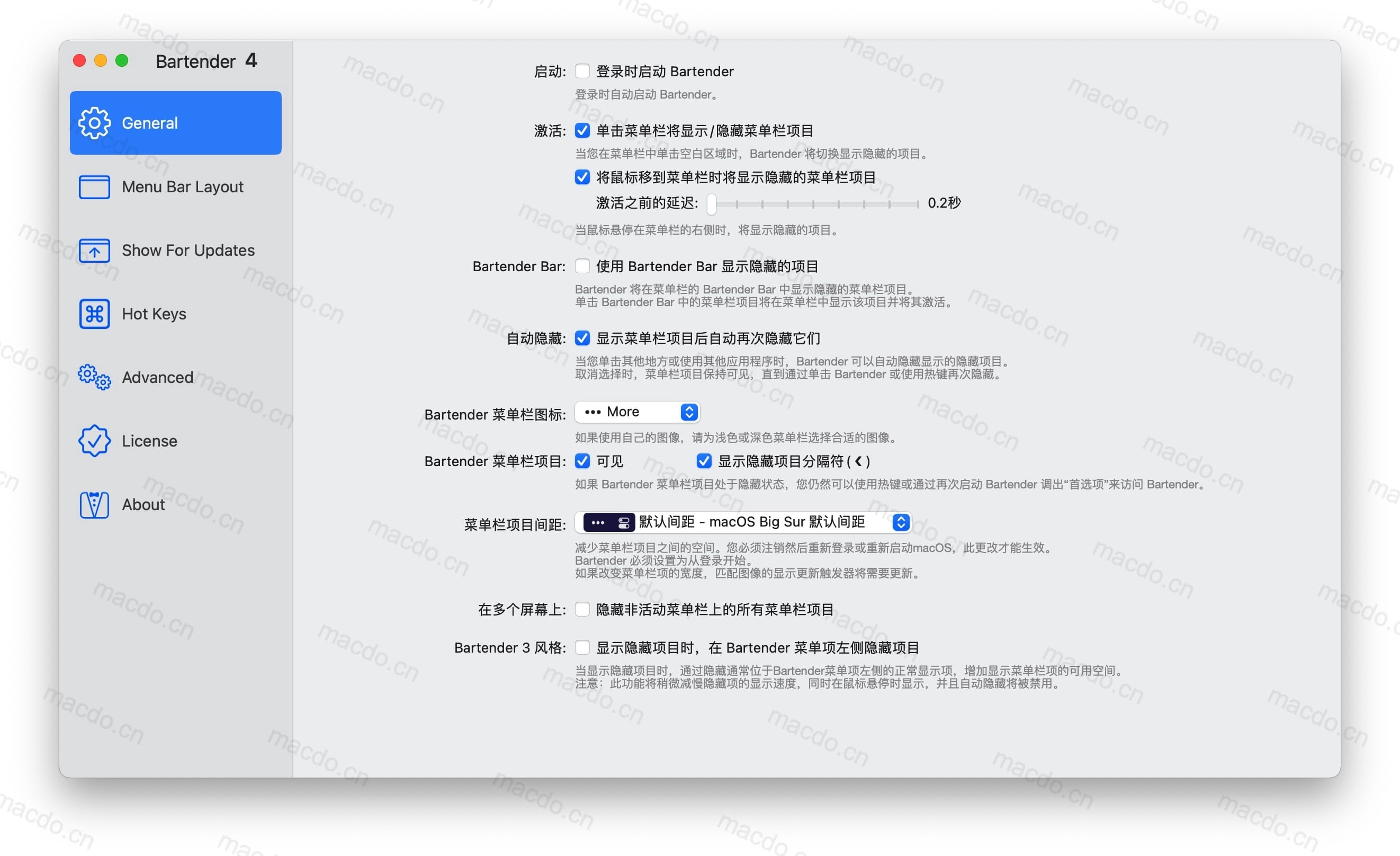Click the 在多个屏幕上: label
The width and height of the screenshot is (1400, 856).
click(x=522, y=610)
